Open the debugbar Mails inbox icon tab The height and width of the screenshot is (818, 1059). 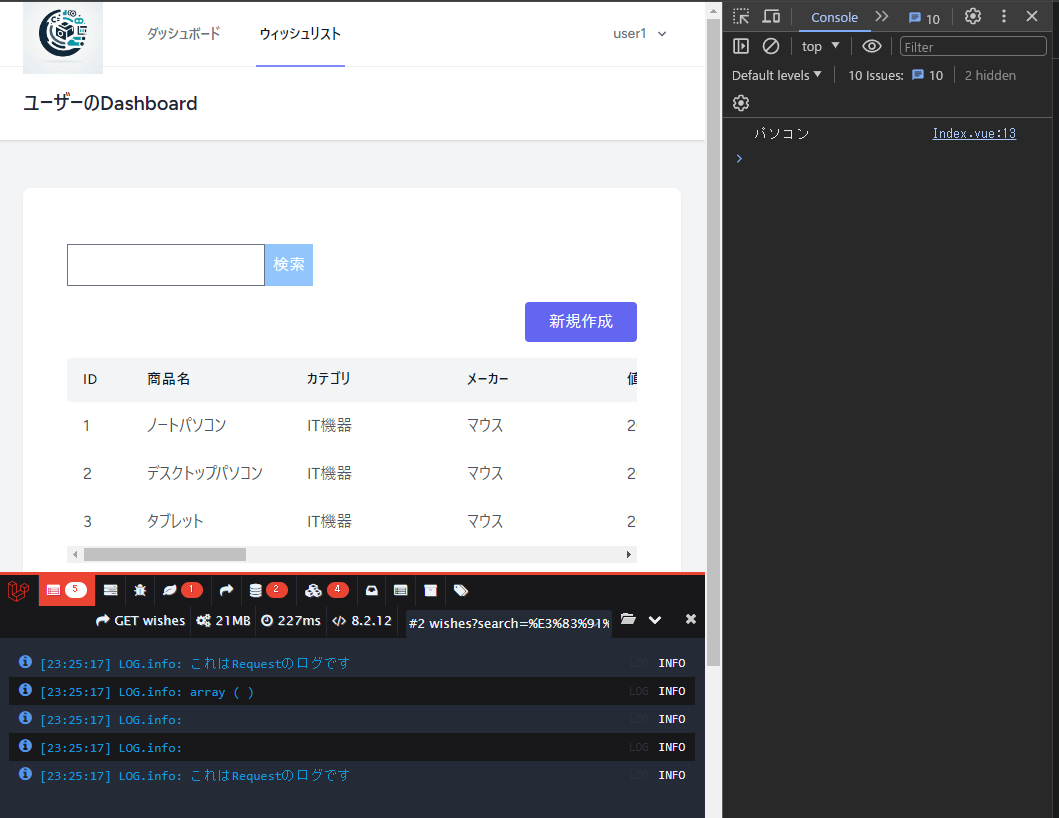371,590
